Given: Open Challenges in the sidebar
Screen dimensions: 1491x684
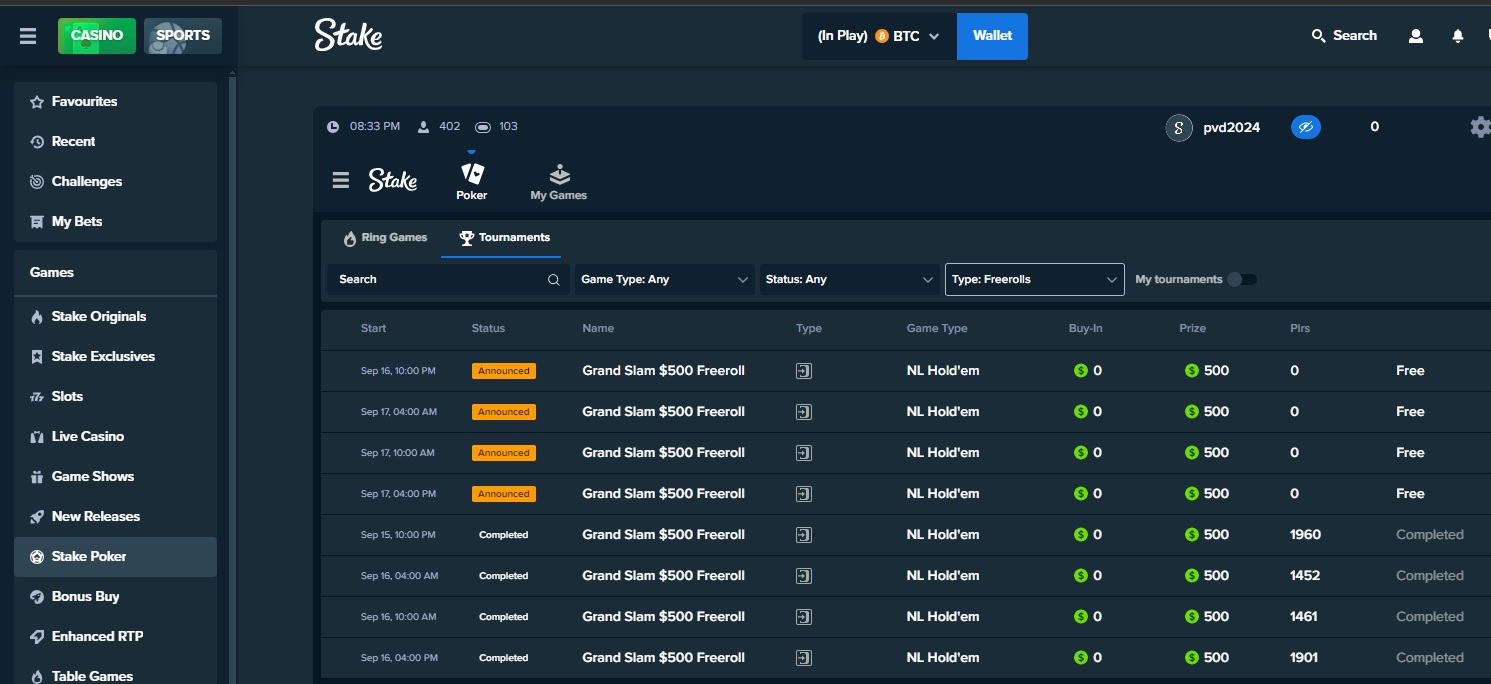Looking at the screenshot, I should click(115, 182).
